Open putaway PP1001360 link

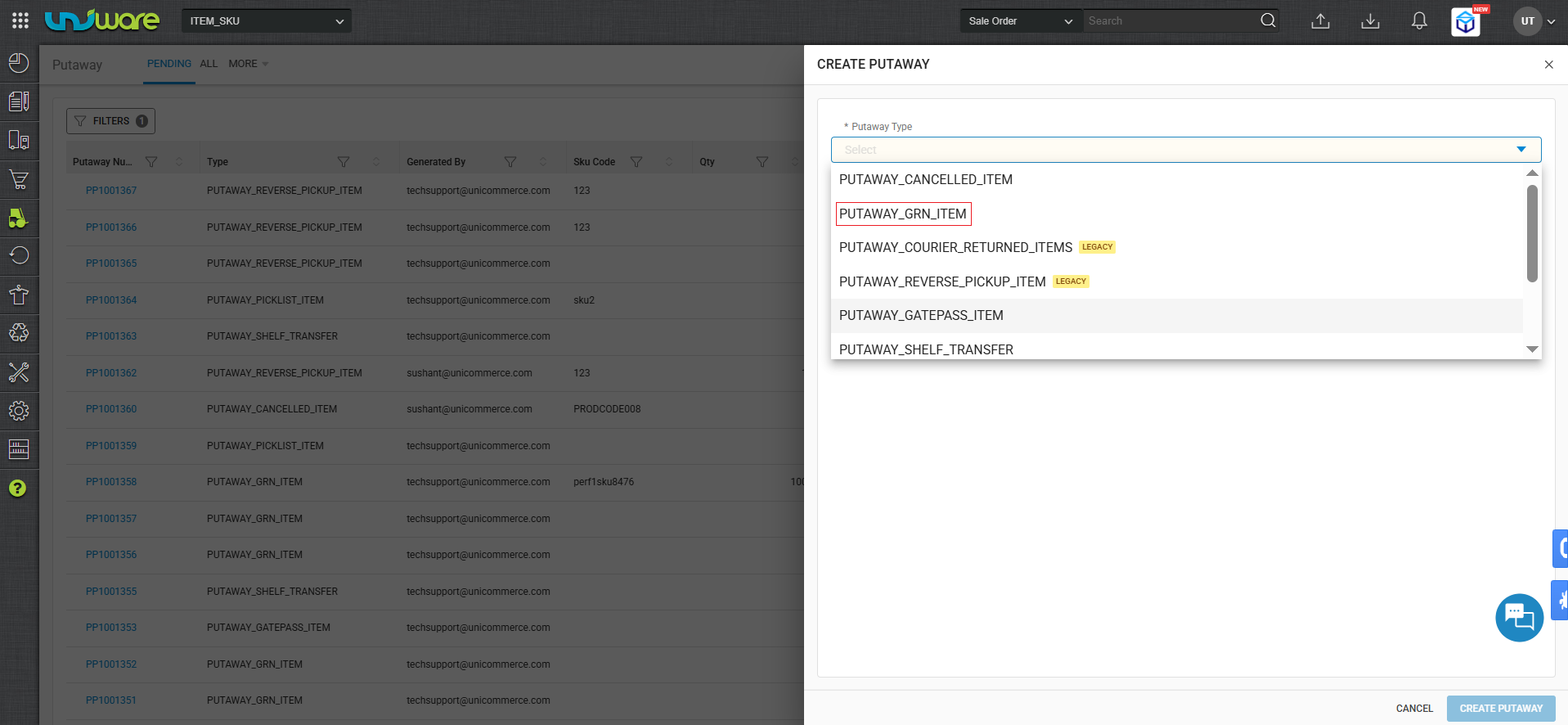pyautogui.click(x=111, y=409)
